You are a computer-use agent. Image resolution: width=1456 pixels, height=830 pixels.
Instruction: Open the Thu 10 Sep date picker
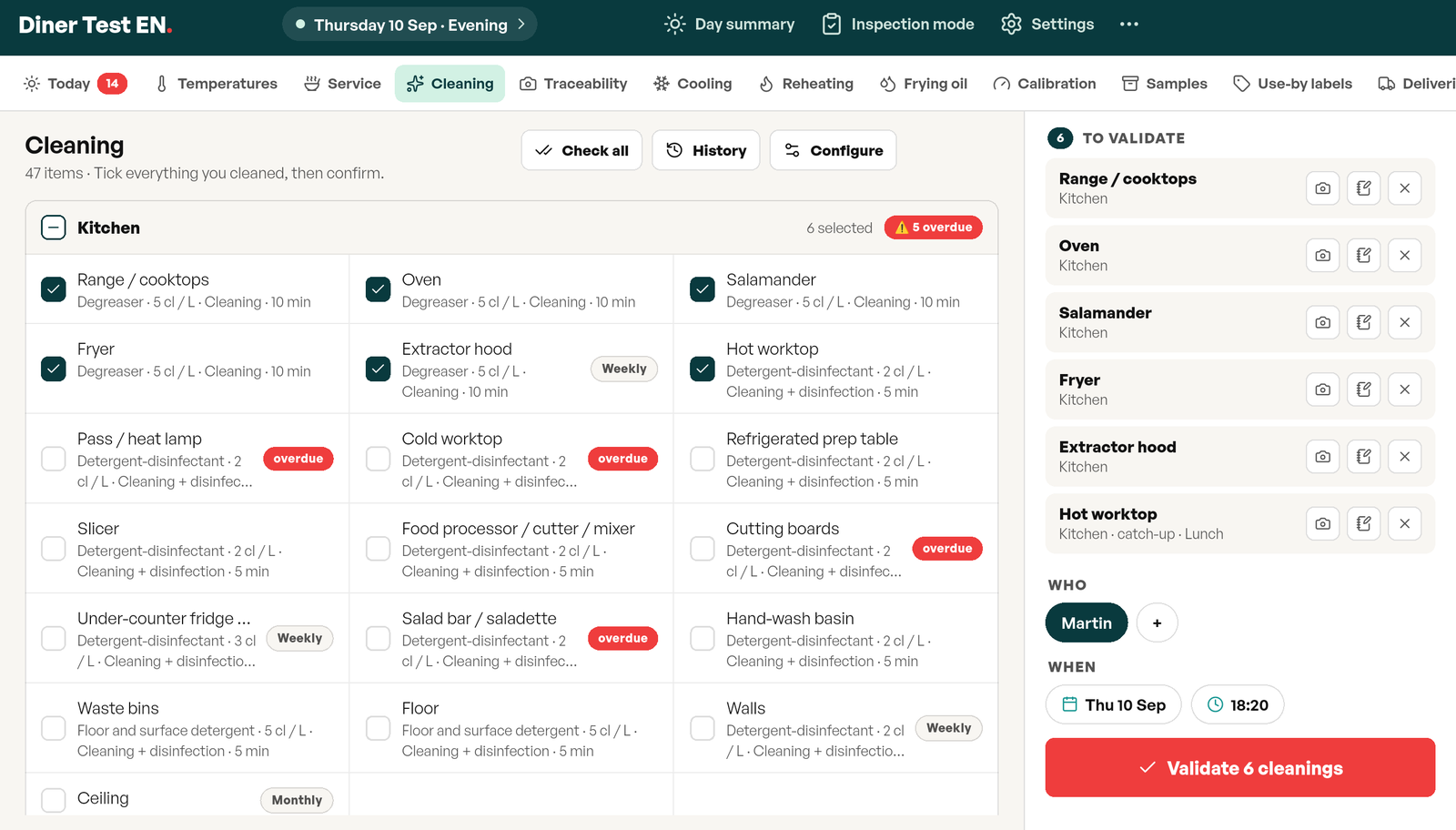tap(1113, 705)
